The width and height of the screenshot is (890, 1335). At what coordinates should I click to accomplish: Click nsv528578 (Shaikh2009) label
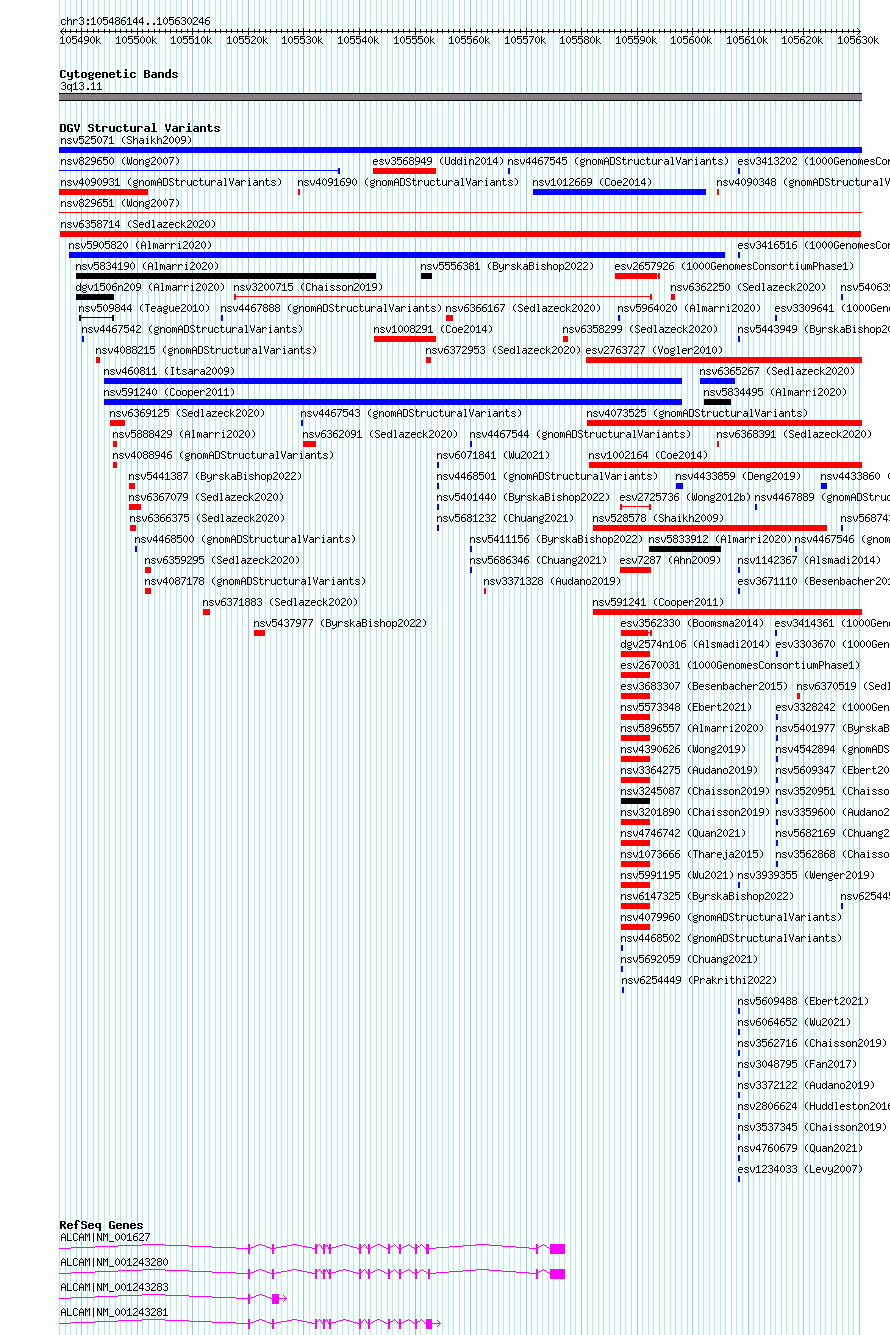pos(658,518)
